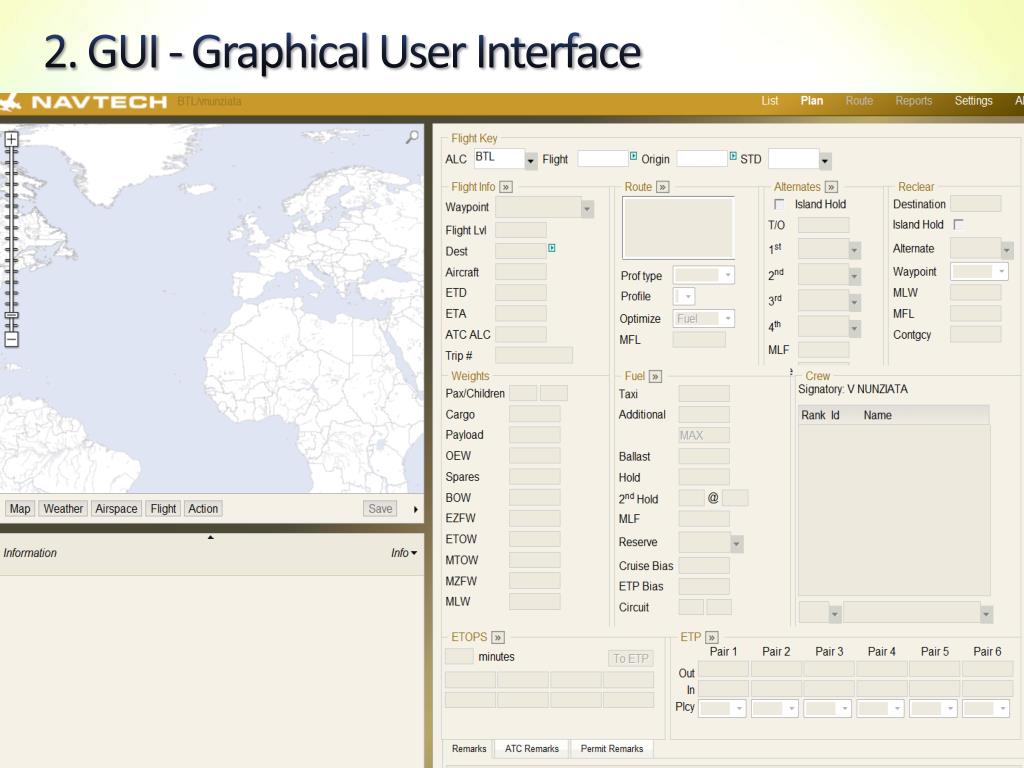1024x768 pixels.
Task: Zoom out the map with minus icon
Action: pyautogui.click(x=11, y=340)
